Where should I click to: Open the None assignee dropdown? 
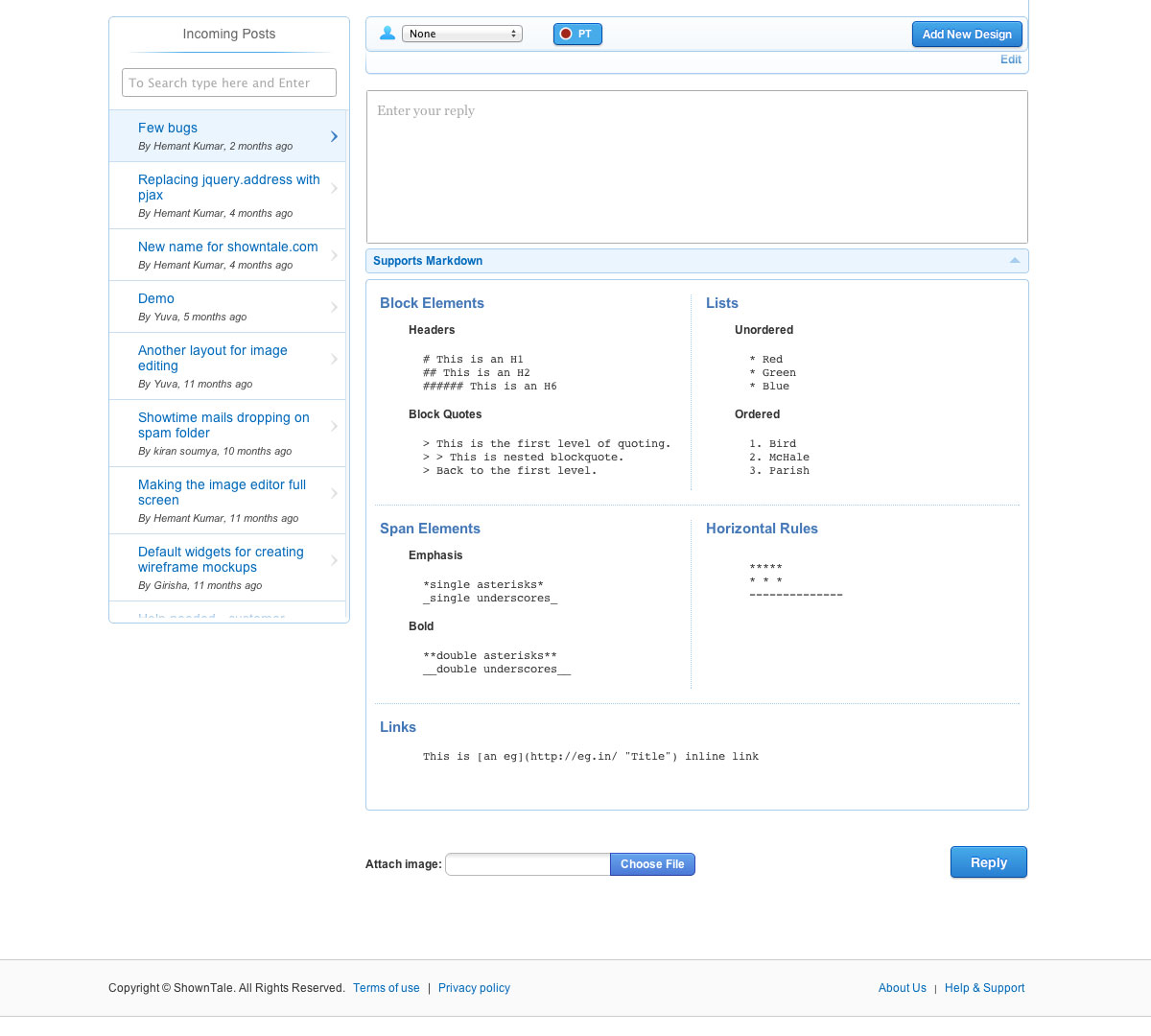[461, 35]
